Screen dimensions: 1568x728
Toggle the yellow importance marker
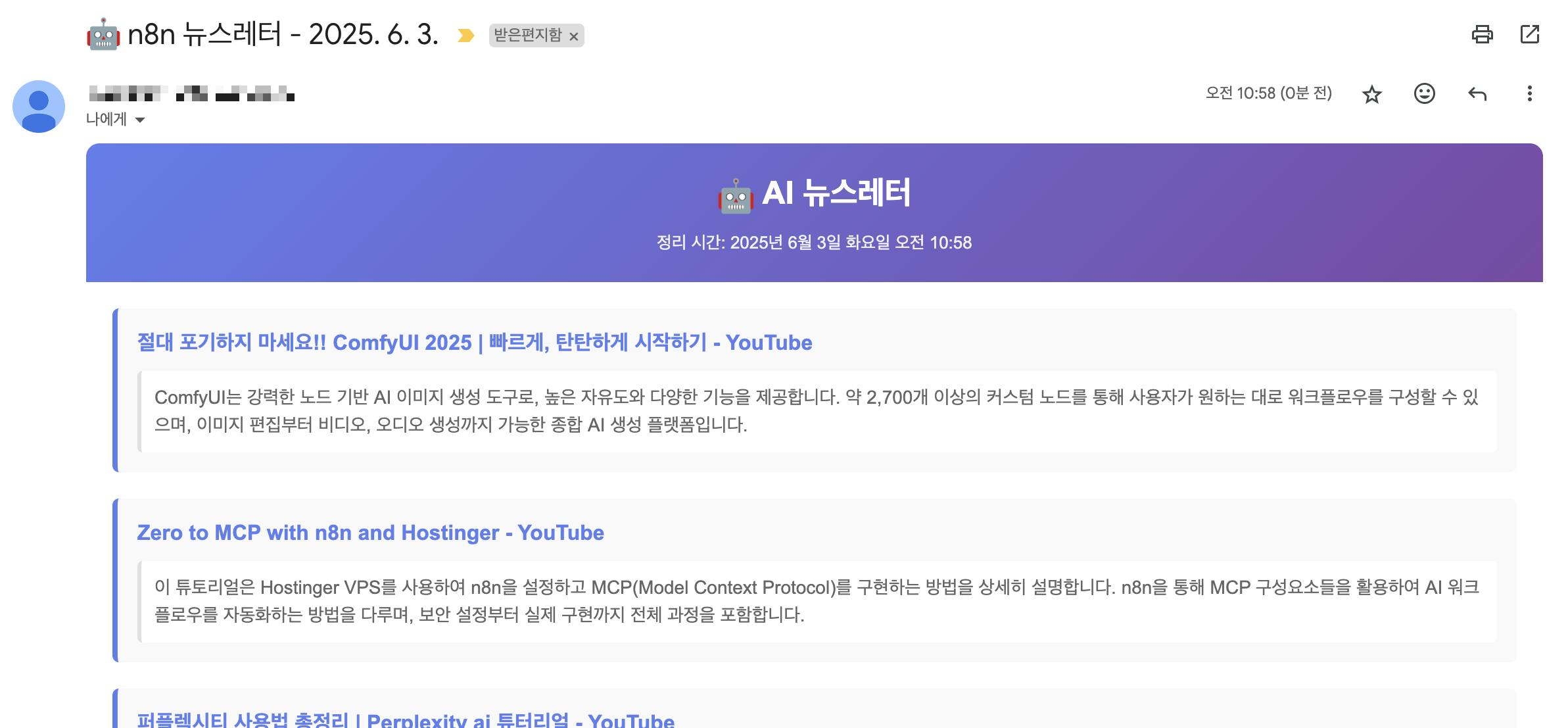pyautogui.click(x=465, y=36)
